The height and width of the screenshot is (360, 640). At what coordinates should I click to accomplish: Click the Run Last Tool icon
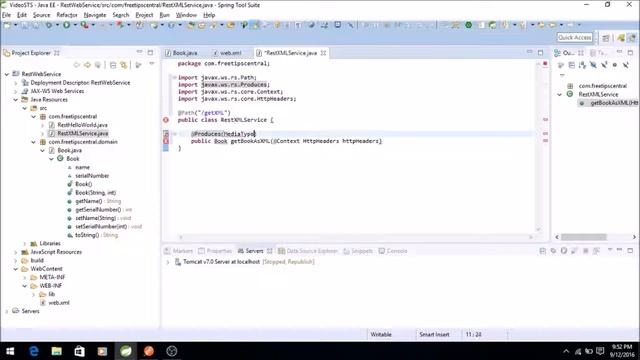coord(84,25)
